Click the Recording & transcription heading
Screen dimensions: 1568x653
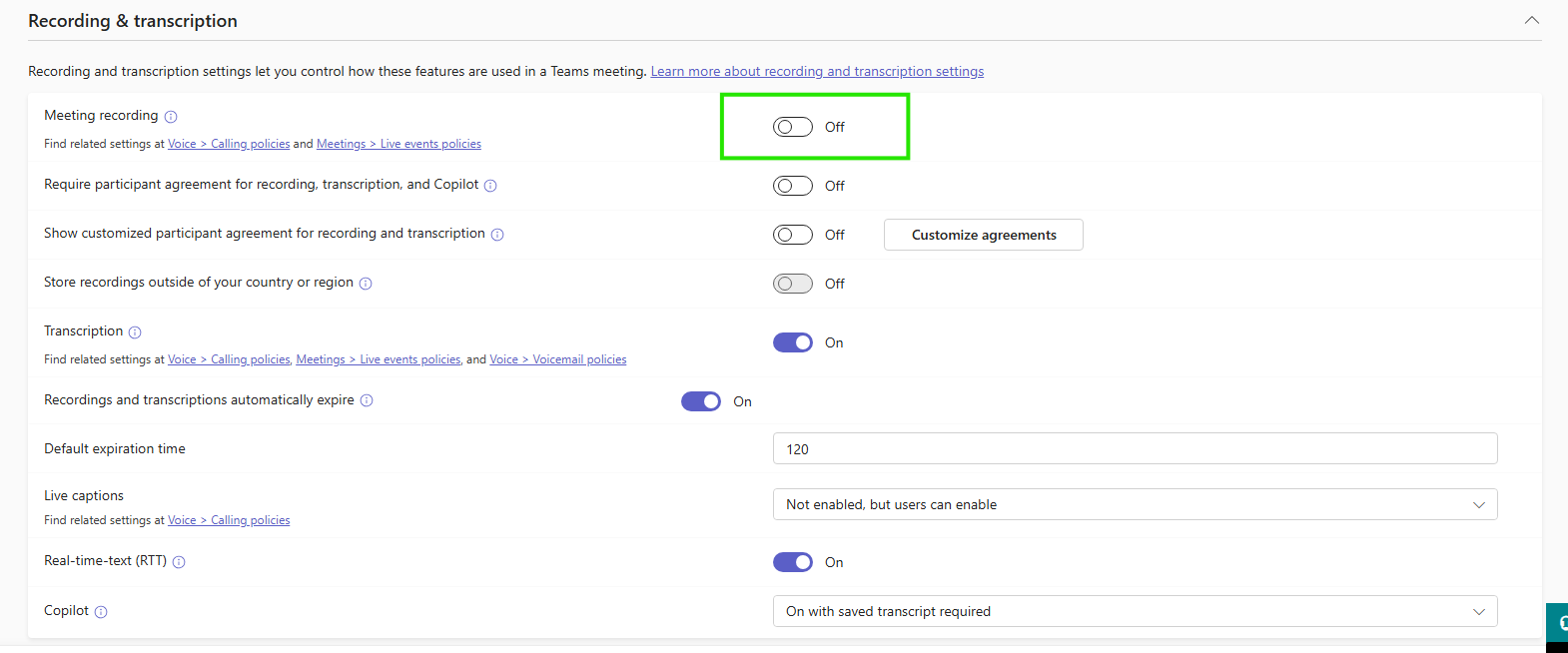pyautogui.click(x=133, y=21)
